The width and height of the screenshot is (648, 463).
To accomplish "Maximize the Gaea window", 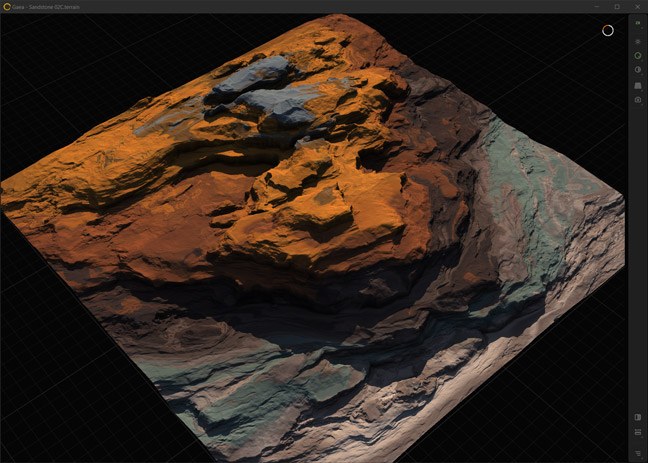I will click(x=616, y=6).
